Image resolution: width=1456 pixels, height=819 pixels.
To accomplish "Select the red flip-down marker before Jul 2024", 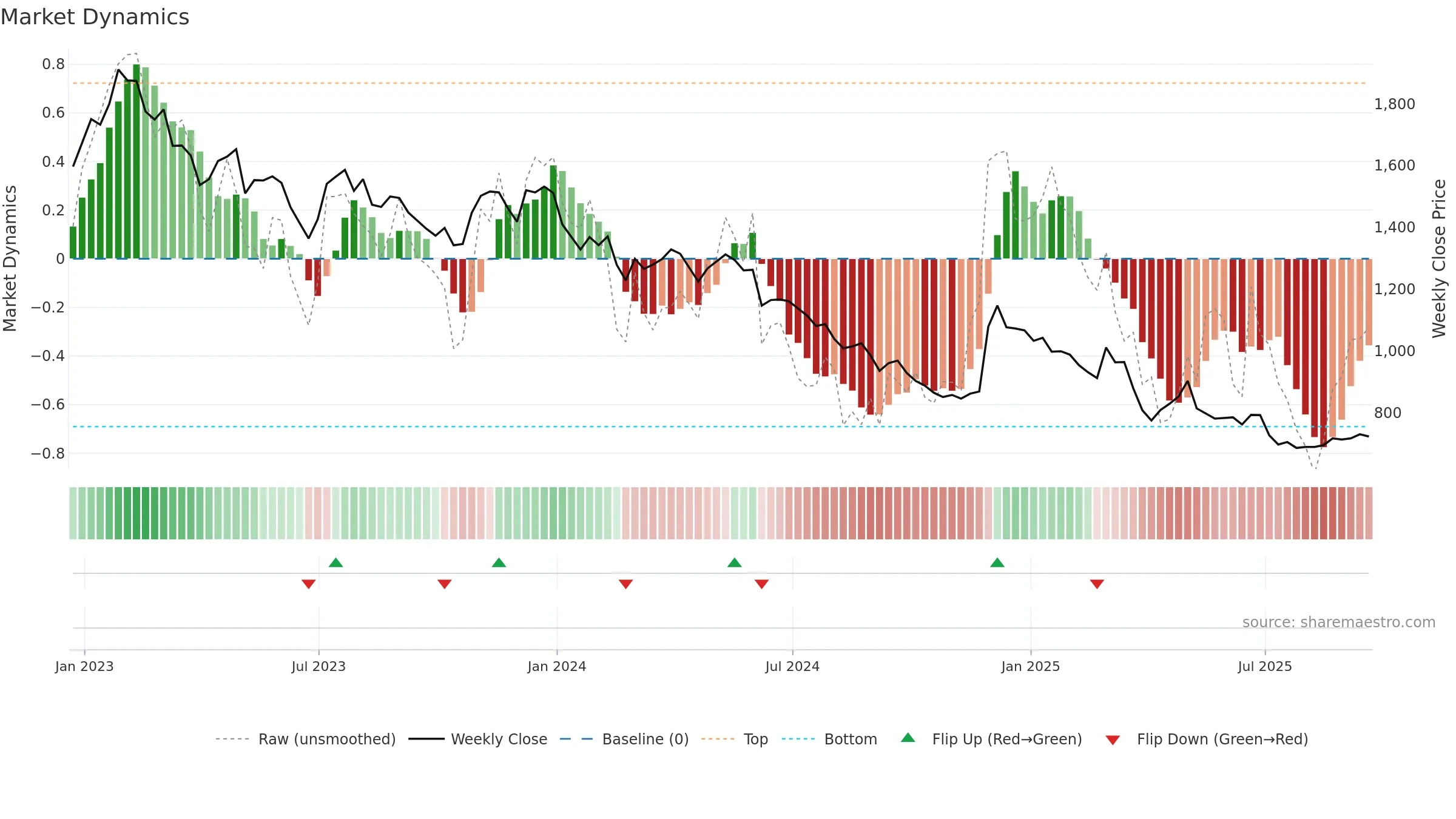I will tap(762, 584).
